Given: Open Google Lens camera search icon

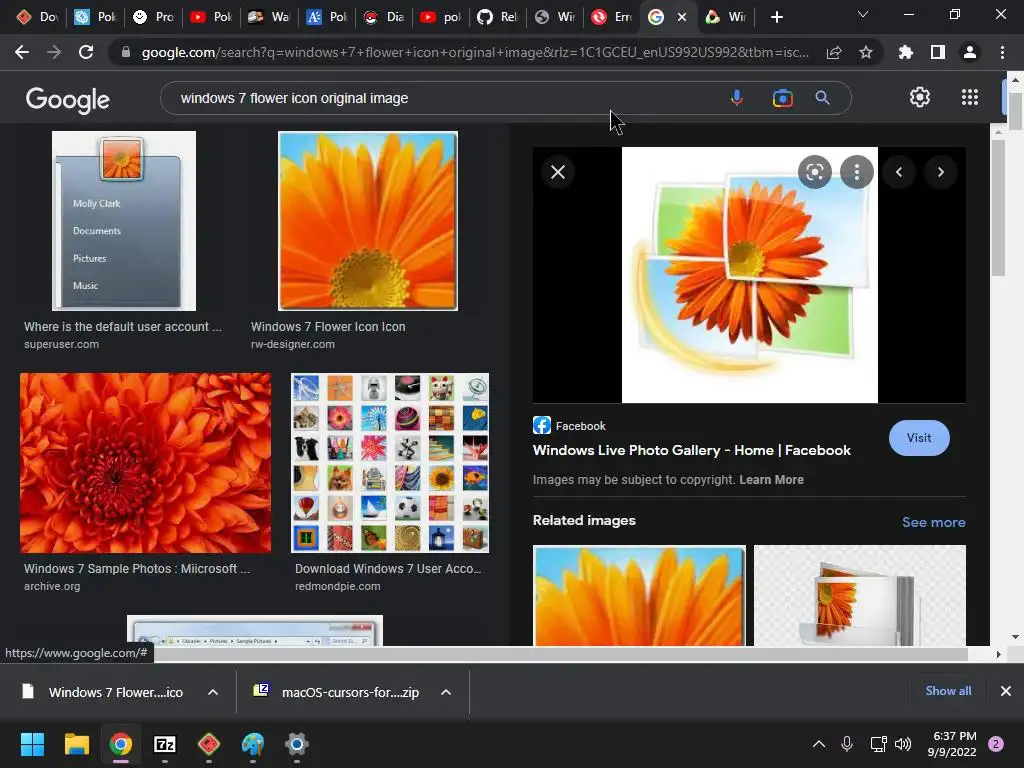Looking at the screenshot, I should [782, 98].
